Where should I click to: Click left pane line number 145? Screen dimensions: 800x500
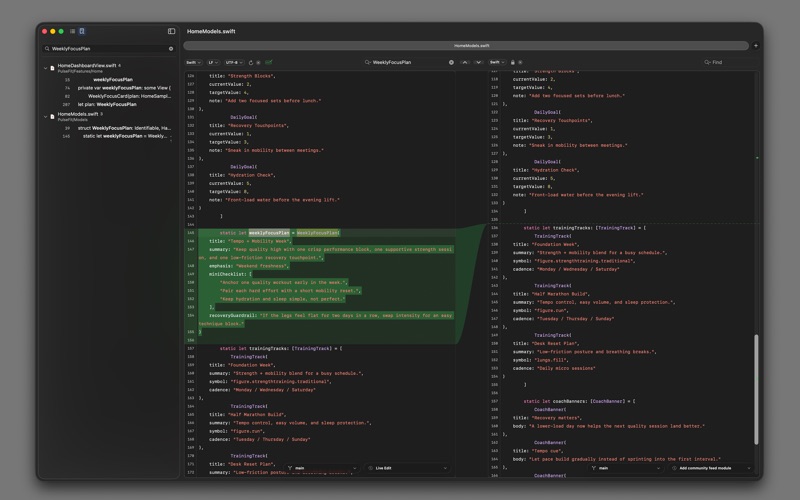[191, 233]
